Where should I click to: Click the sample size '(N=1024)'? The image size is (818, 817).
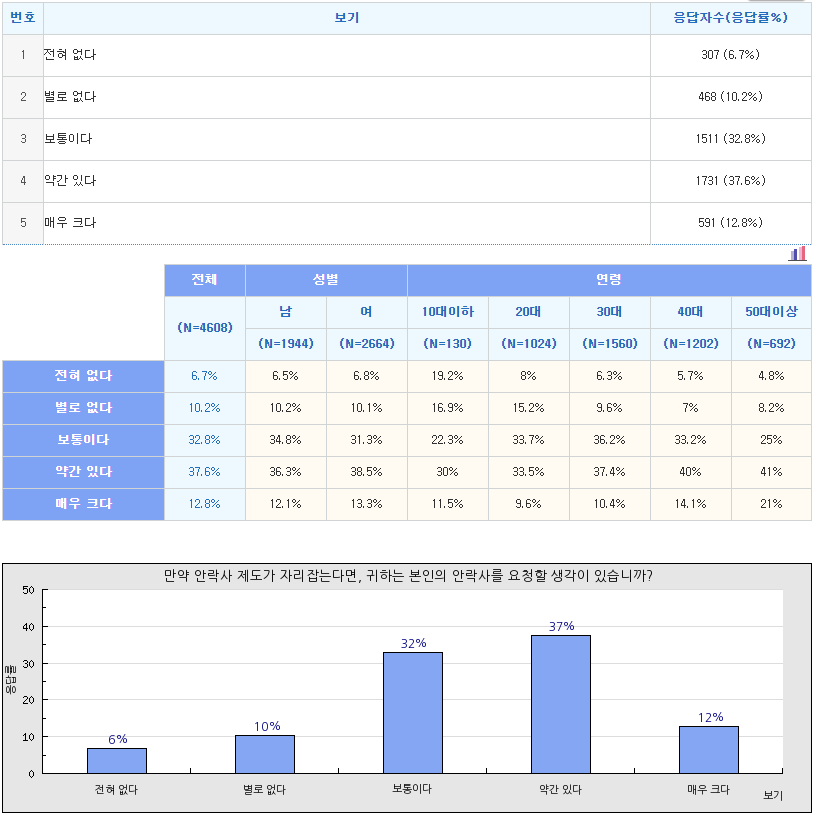click(x=528, y=344)
